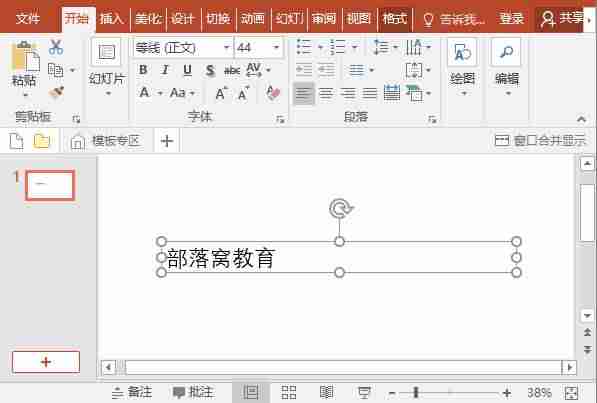Switch to the View (视图) tab

pyautogui.click(x=359, y=18)
